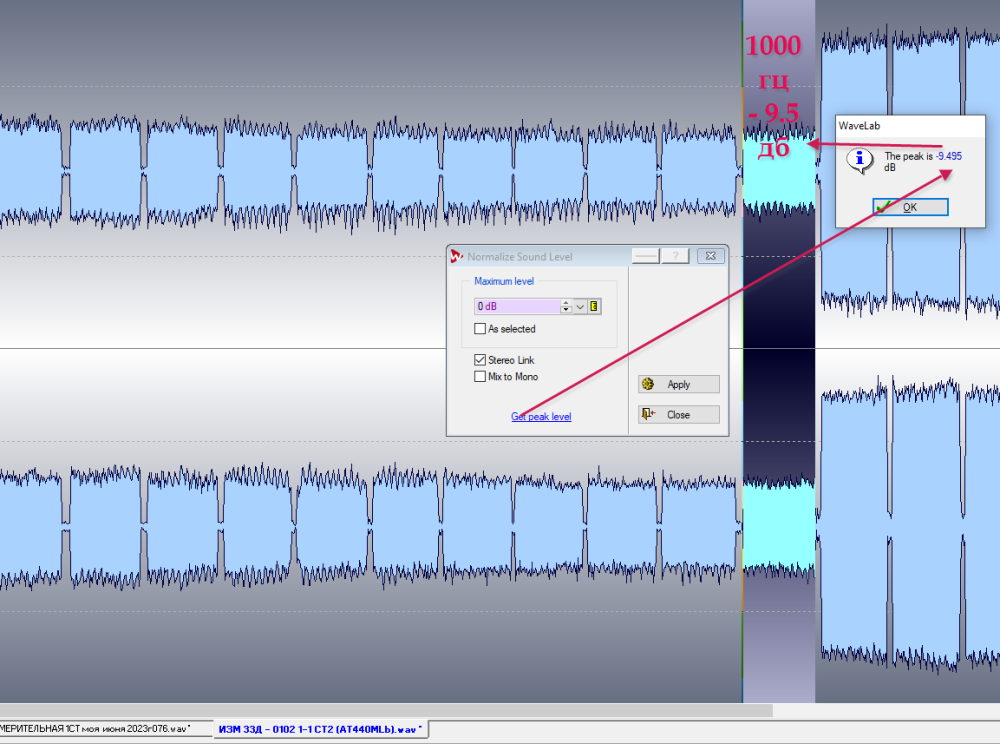
Task: Click the gear icon on the Apply button
Action: 647,384
